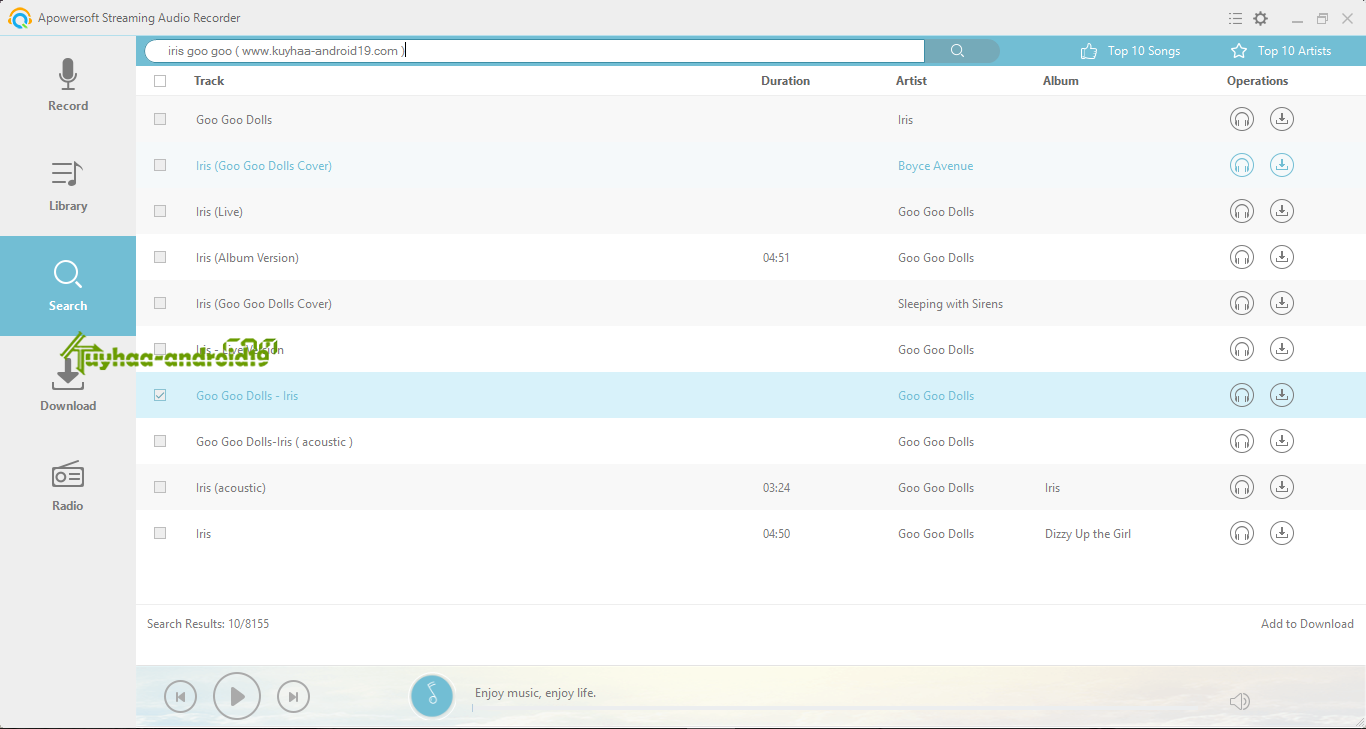Toggle the select-all tracks checkbox
The height and width of the screenshot is (729, 1366).
click(160, 81)
